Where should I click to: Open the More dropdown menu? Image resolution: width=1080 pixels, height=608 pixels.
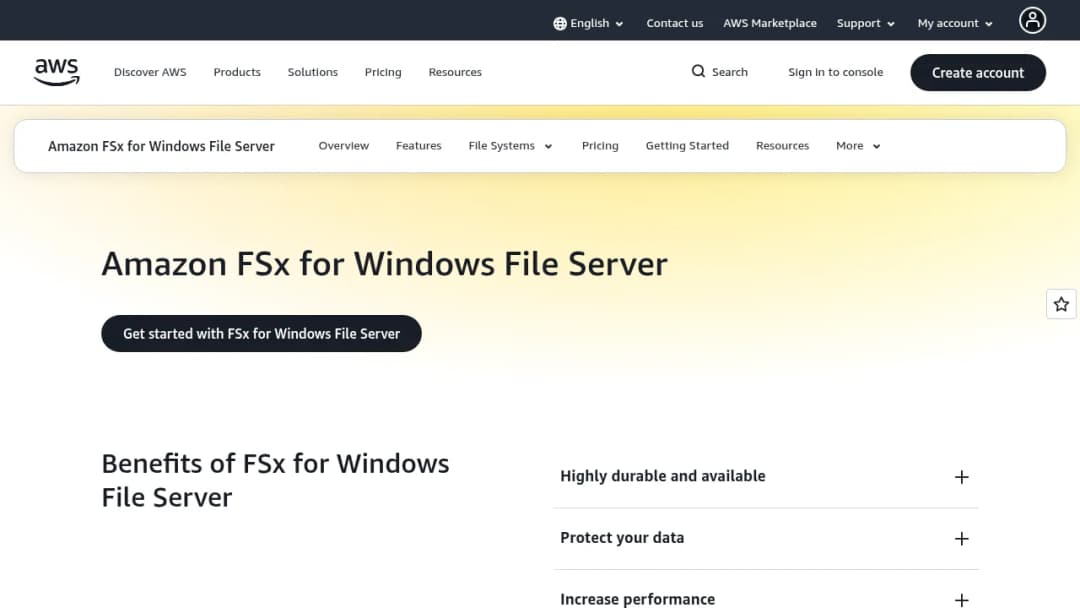[x=858, y=146]
